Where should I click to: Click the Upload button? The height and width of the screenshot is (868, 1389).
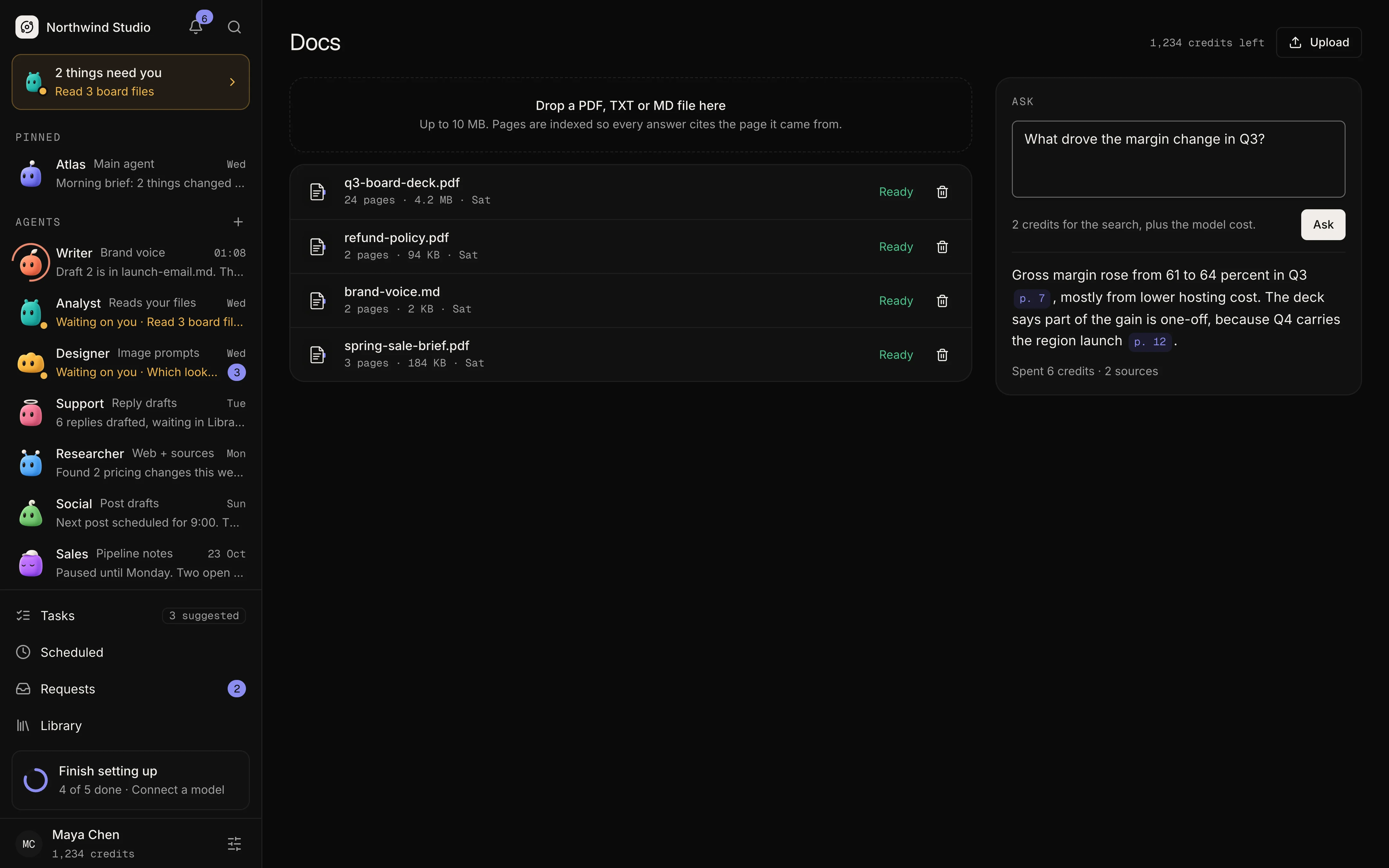1318,42
